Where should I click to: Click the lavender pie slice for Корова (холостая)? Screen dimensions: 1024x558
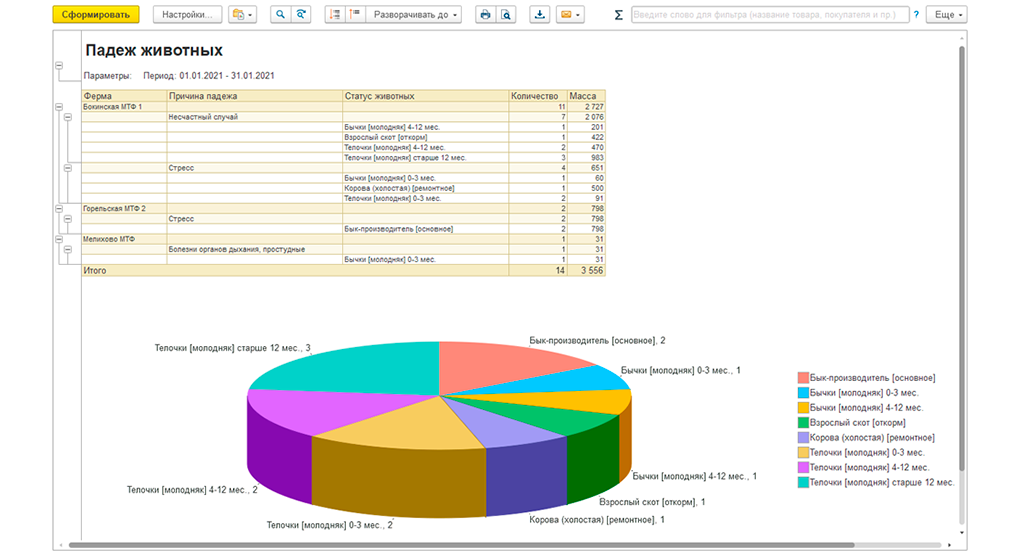[503, 428]
